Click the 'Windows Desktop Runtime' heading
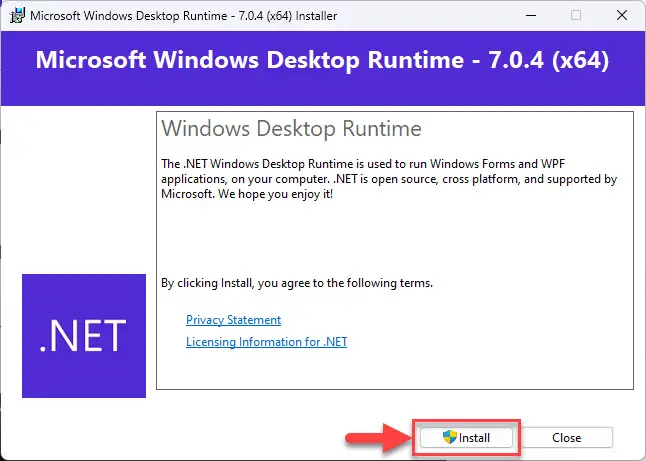Screen dimensions: 646x461 tap(291, 128)
